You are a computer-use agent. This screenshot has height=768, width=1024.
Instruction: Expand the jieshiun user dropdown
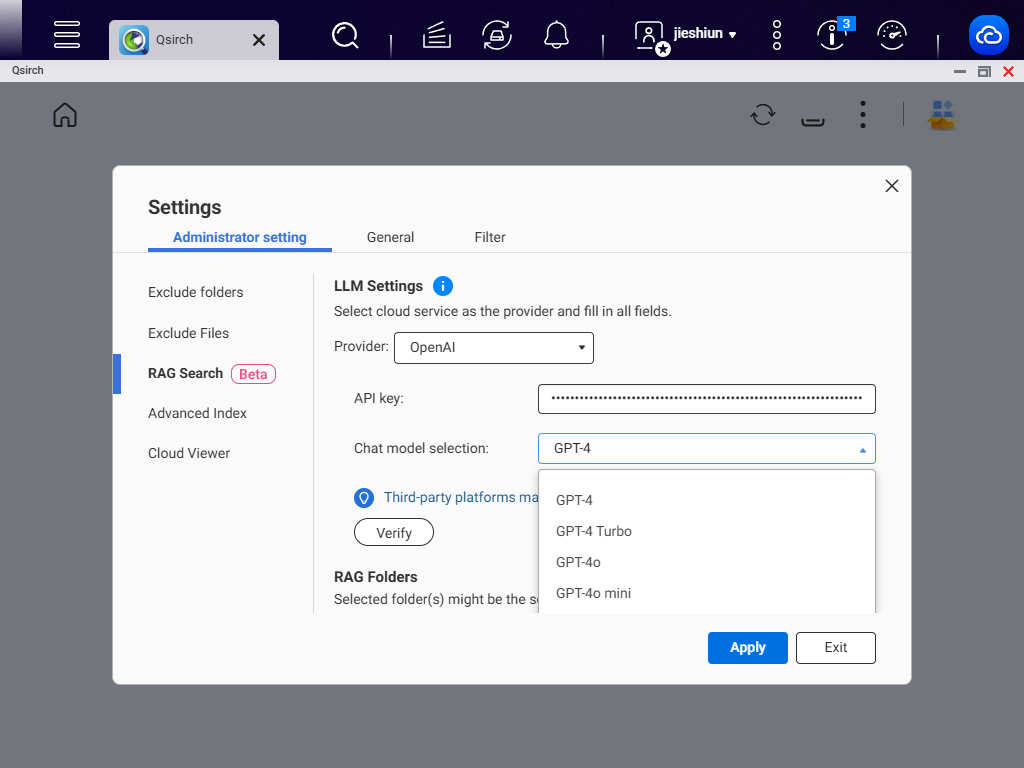pos(705,33)
